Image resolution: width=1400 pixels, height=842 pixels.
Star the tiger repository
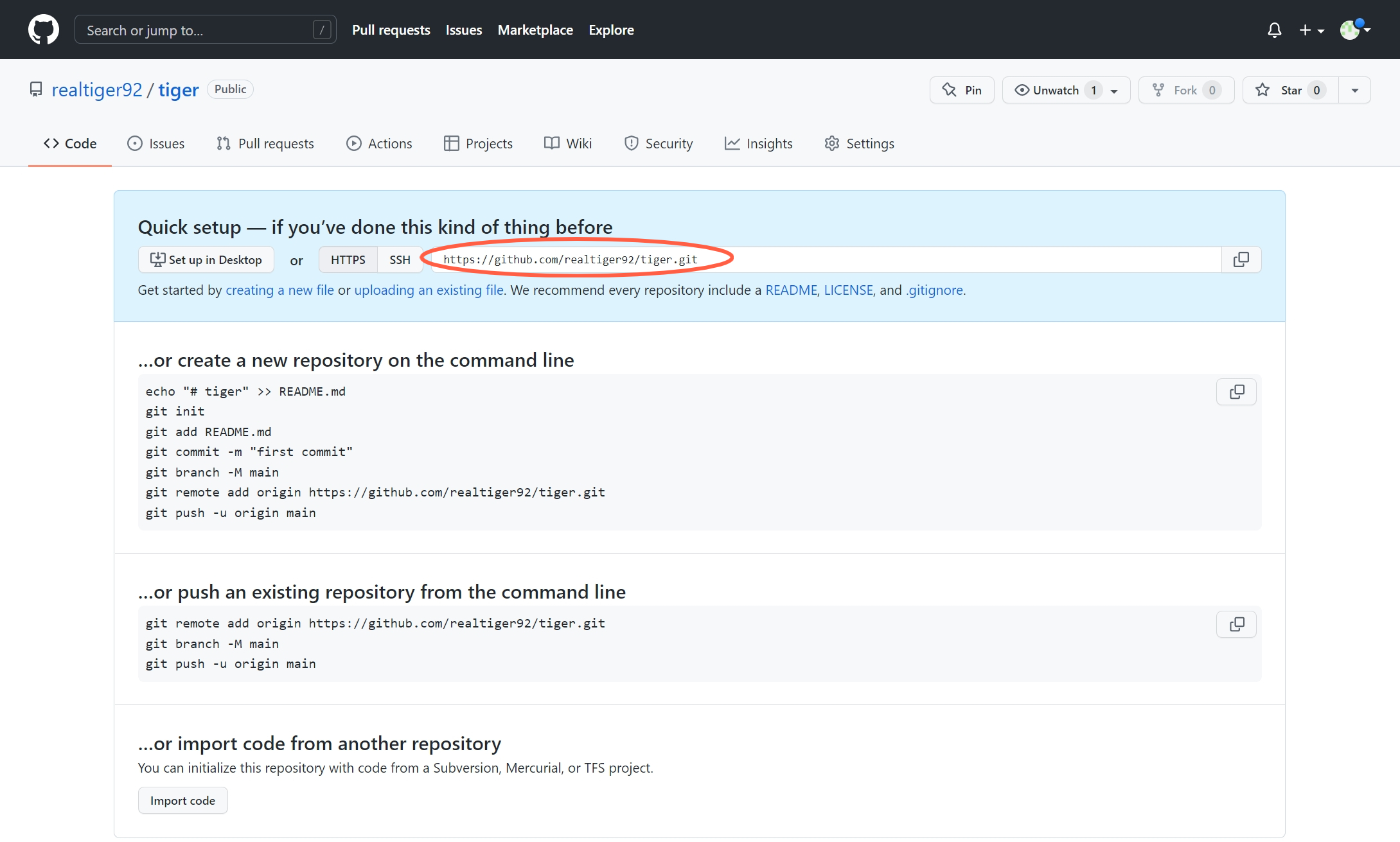tap(1290, 90)
